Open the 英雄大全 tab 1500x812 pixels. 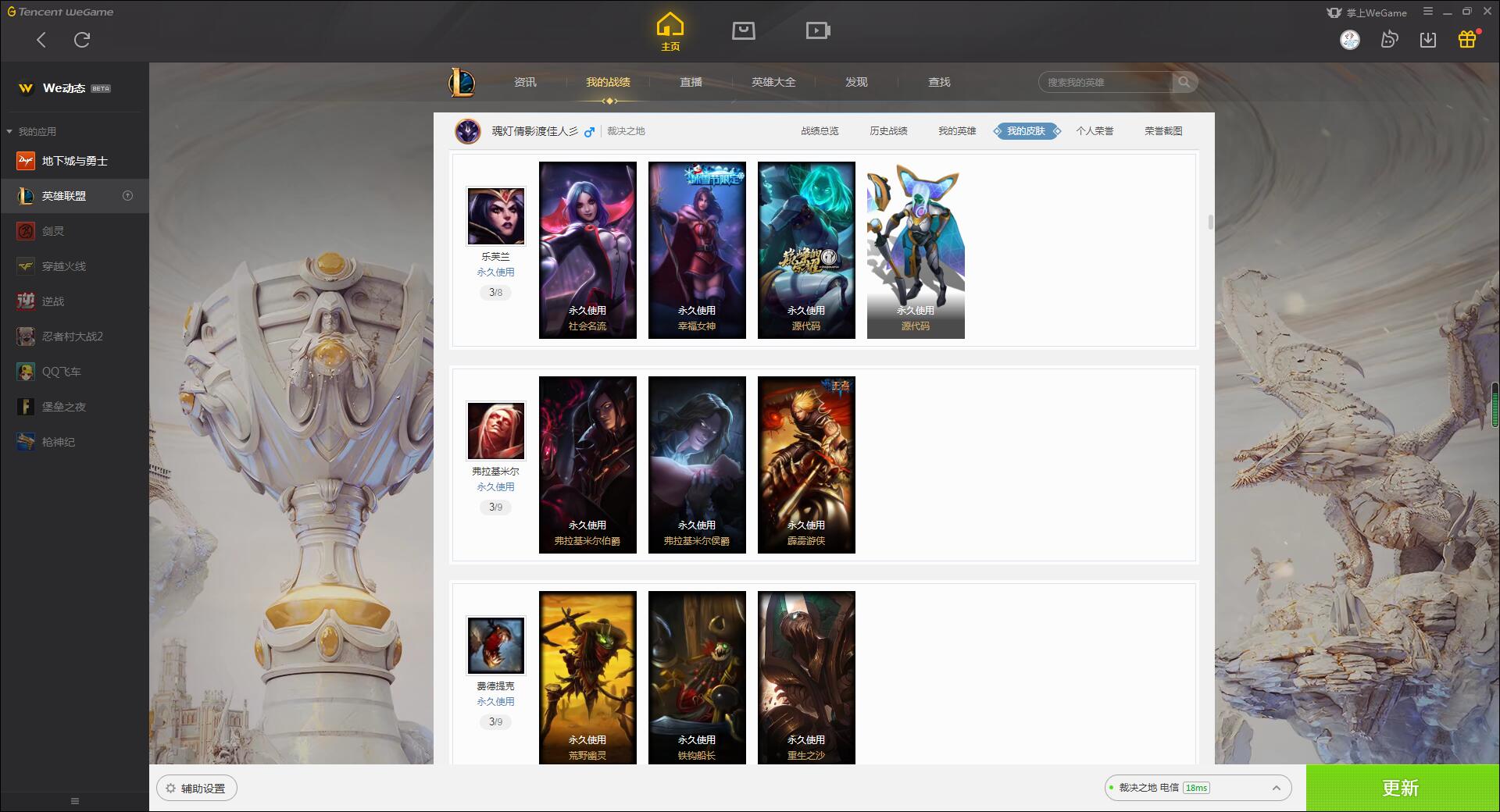coord(773,82)
